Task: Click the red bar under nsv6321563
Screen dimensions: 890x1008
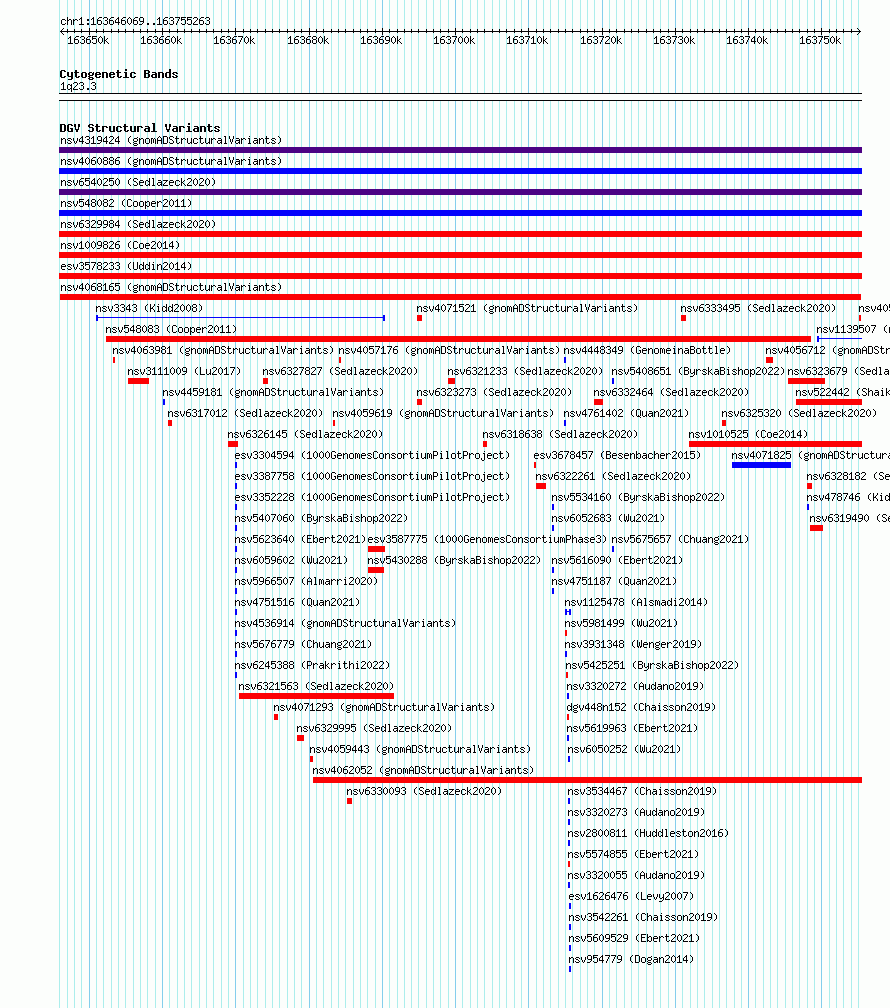Action: coord(316,696)
